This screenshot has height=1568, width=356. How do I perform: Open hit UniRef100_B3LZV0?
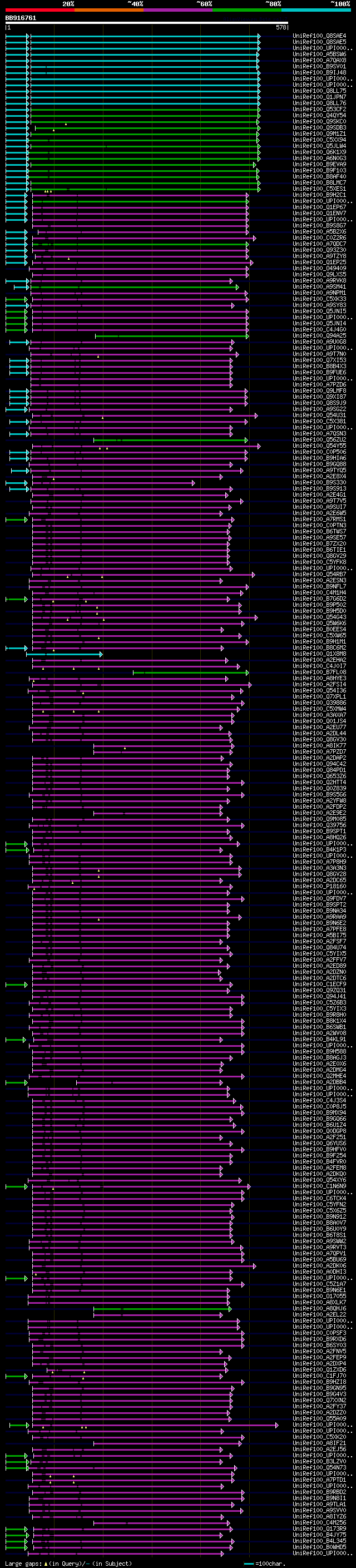[319, 1461]
